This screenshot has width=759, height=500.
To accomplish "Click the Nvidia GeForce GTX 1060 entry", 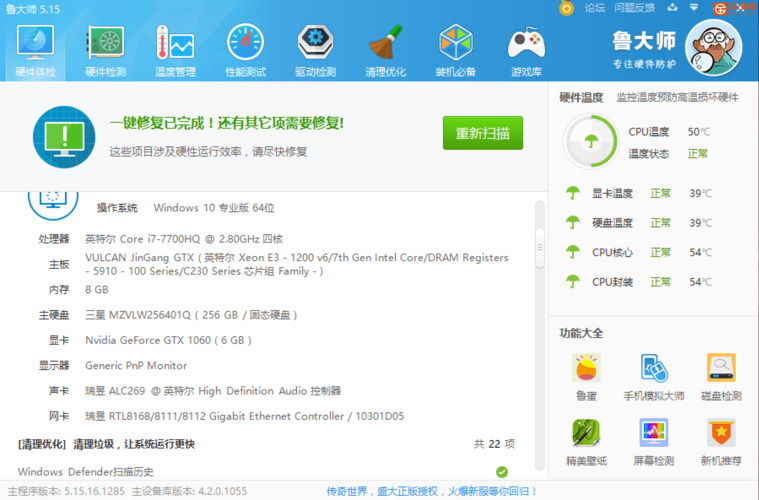I will pos(168,340).
